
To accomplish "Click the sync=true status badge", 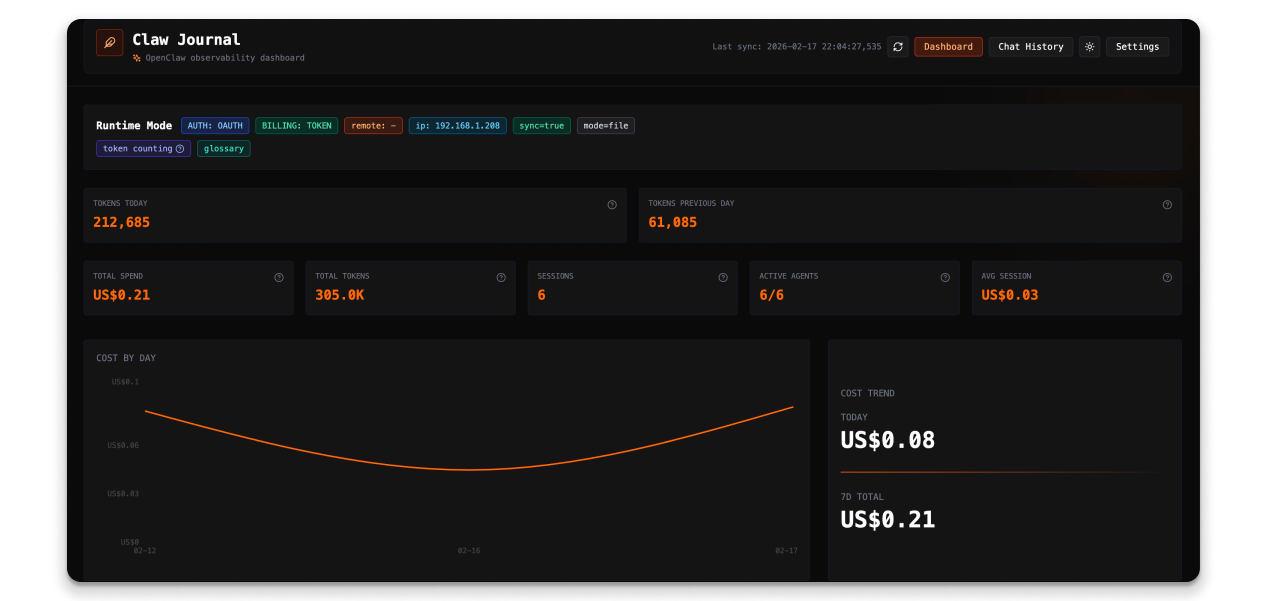I will coord(542,126).
